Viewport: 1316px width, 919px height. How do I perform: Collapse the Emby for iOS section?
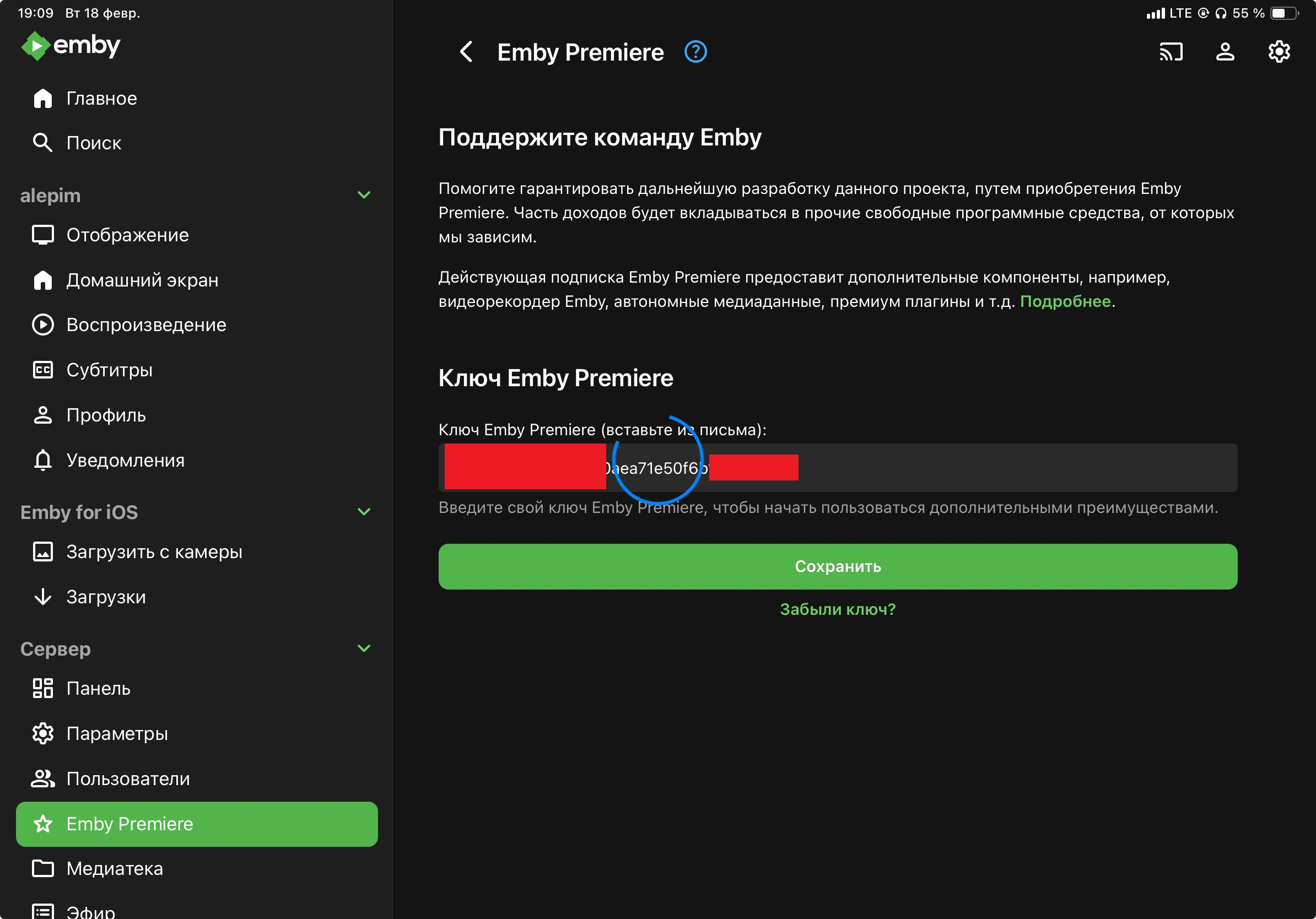tap(363, 512)
